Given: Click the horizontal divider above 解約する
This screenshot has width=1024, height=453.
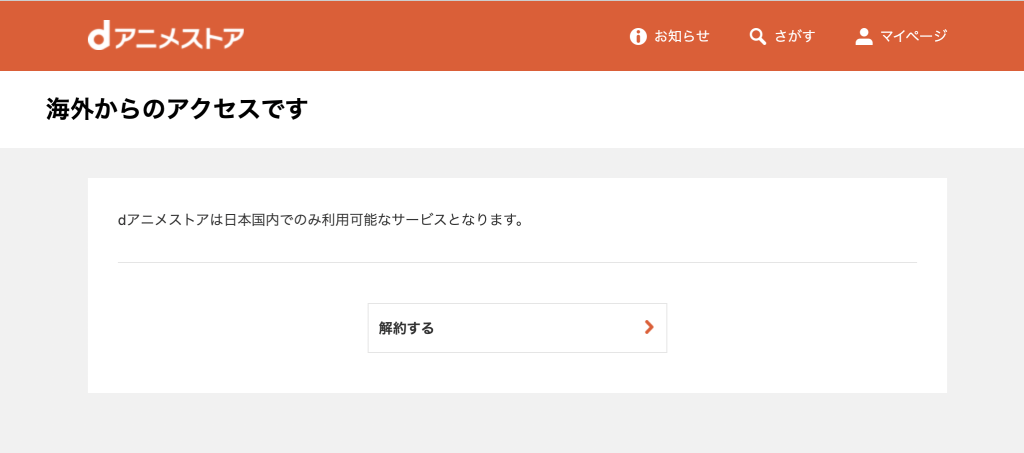Looking at the screenshot, I should tap(516, 262).
